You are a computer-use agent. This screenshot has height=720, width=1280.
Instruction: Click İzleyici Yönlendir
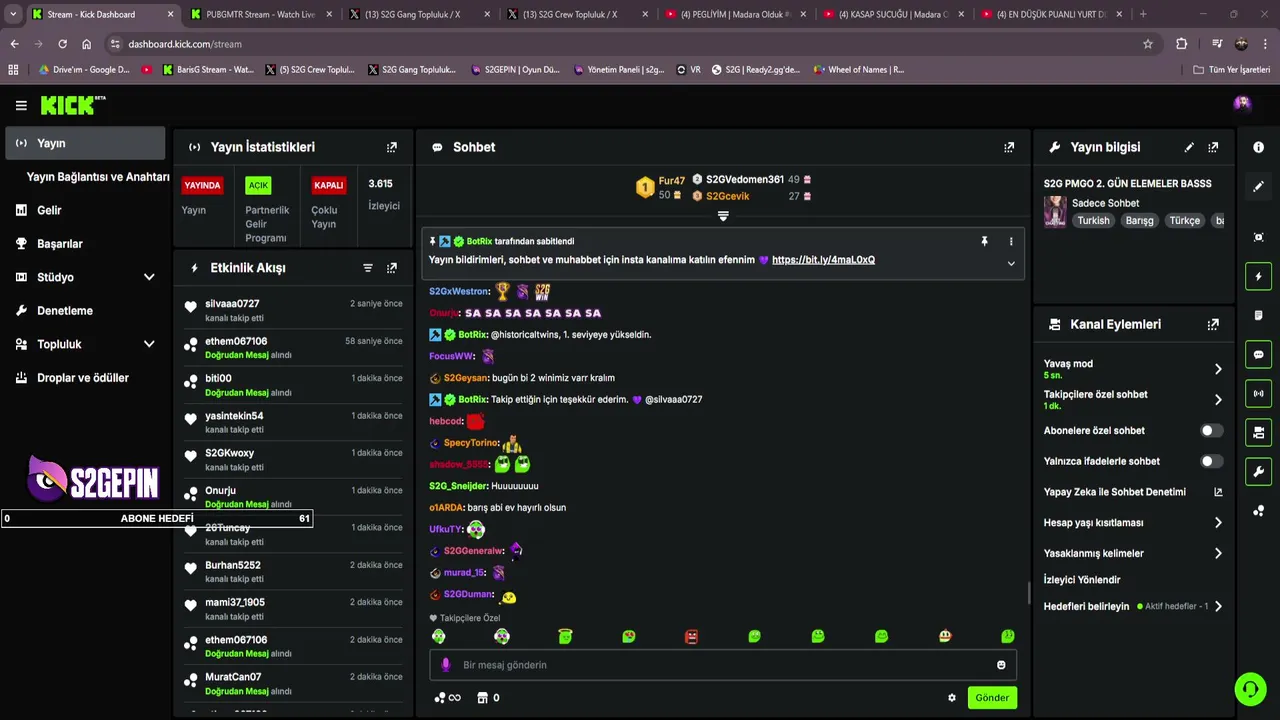coord(1082,580)
